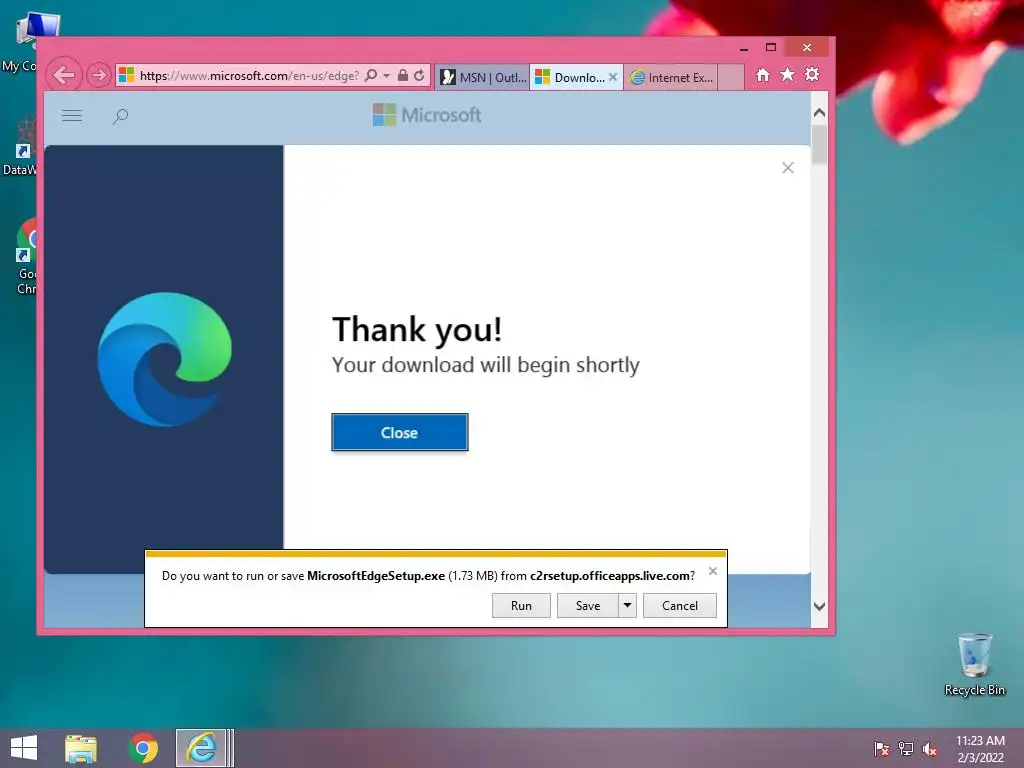Click the Edge logo in the dialog

[165, 359]
